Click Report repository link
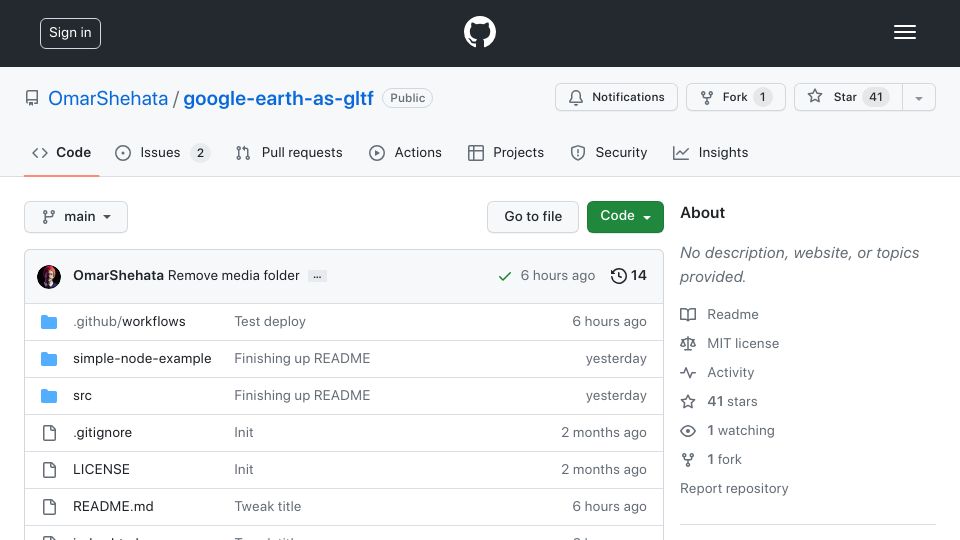960x540 pixels. pyautogui.click(x=734, y=489)
